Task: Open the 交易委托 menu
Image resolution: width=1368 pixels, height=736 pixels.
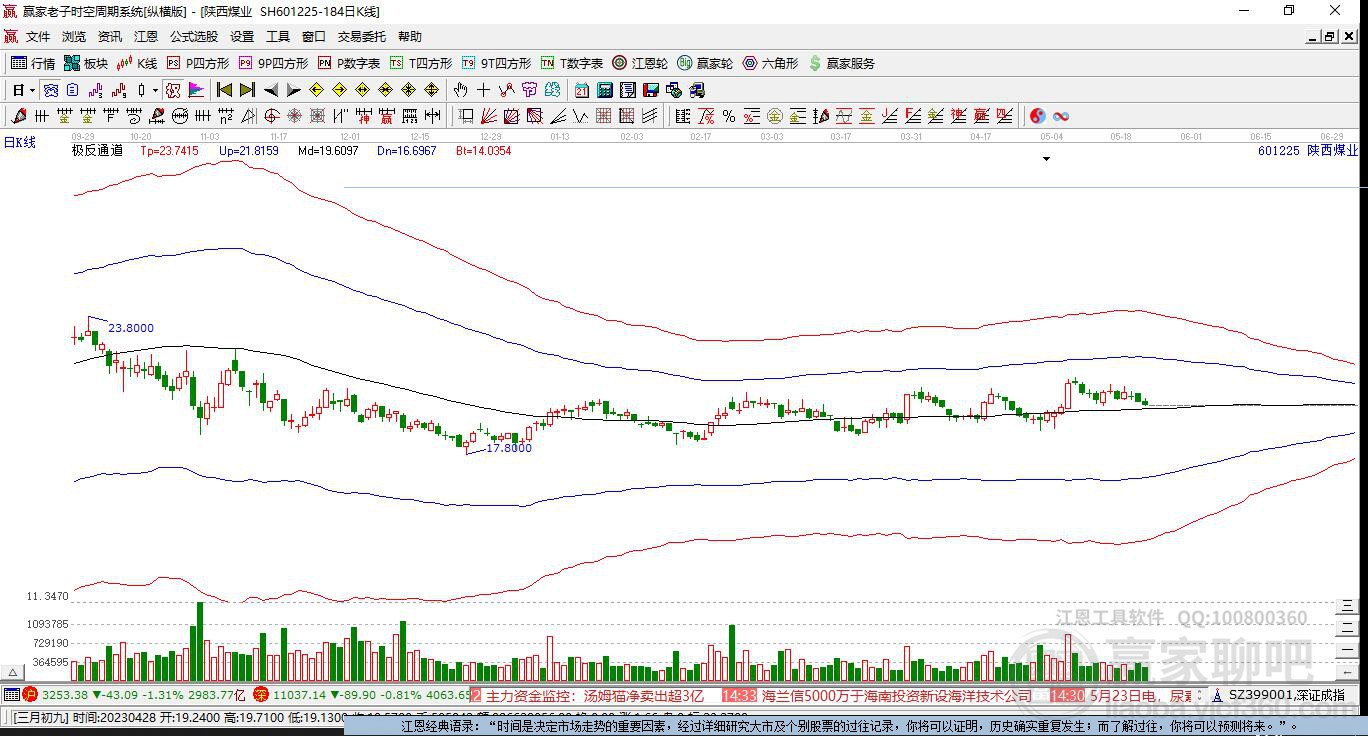Action: pyautogui.click(x=361, y=36)
